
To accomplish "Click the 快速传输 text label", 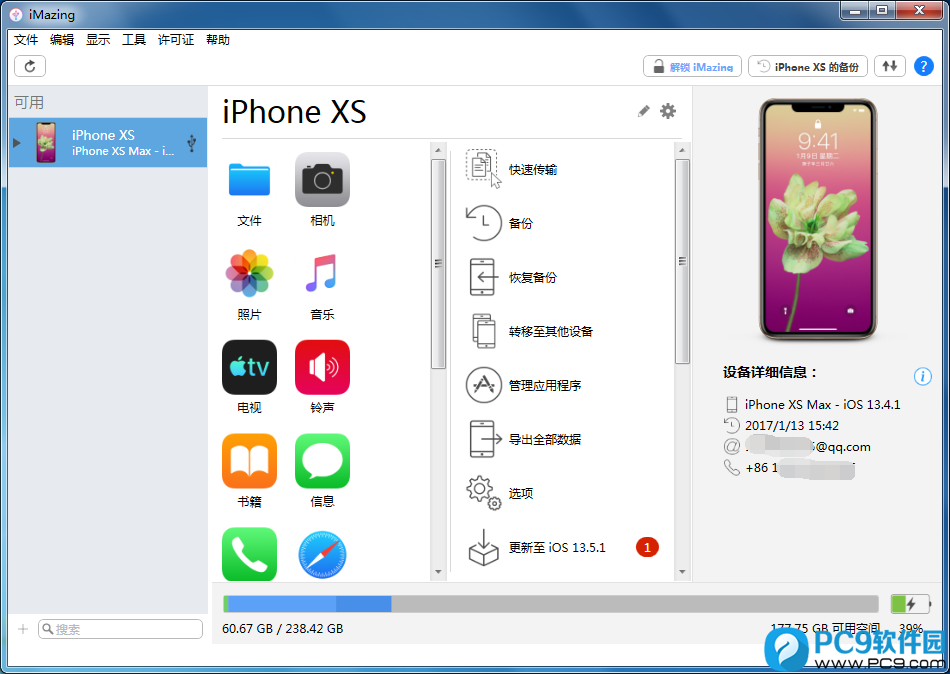I will (x=533, y=170).
